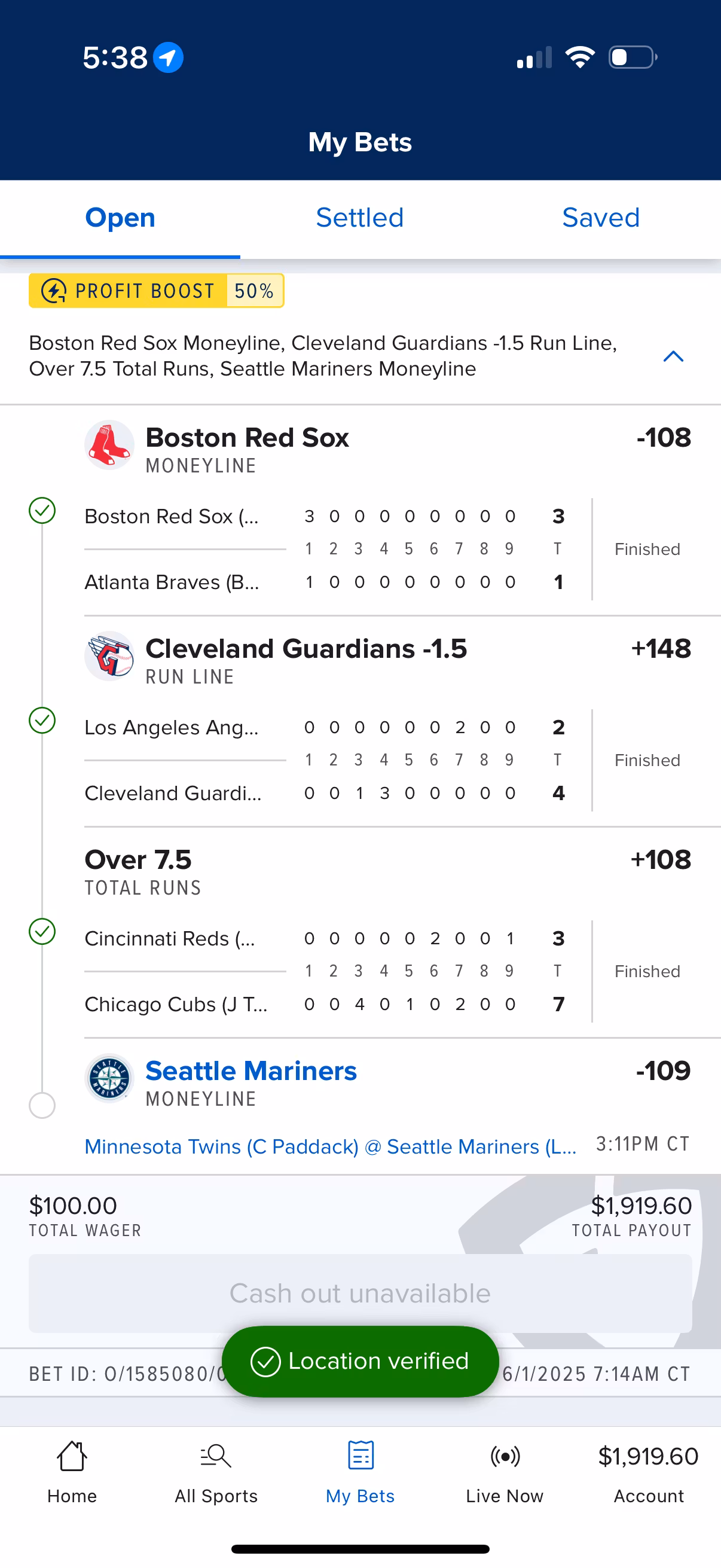Tap the Seattle Mariners team logo
The height and width of the screenshot is (1568, 721).
click(109, 1078)
